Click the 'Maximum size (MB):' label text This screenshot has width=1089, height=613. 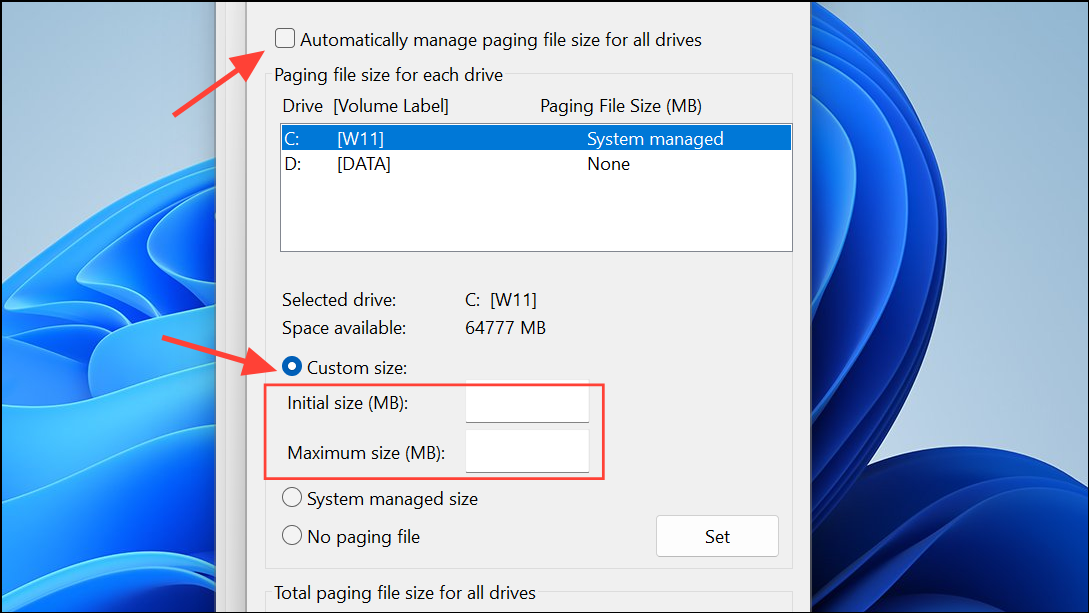pos(366,453)
